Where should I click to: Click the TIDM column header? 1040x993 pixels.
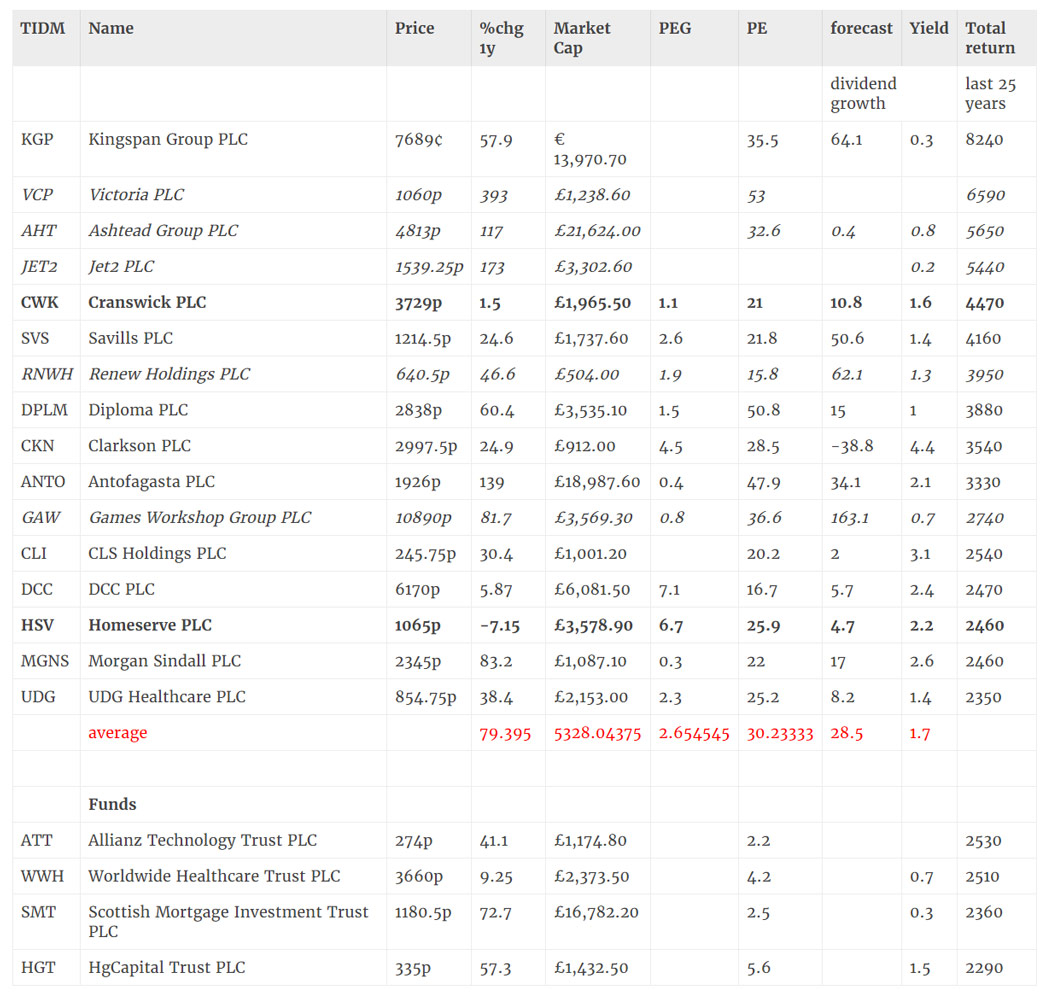42,28
